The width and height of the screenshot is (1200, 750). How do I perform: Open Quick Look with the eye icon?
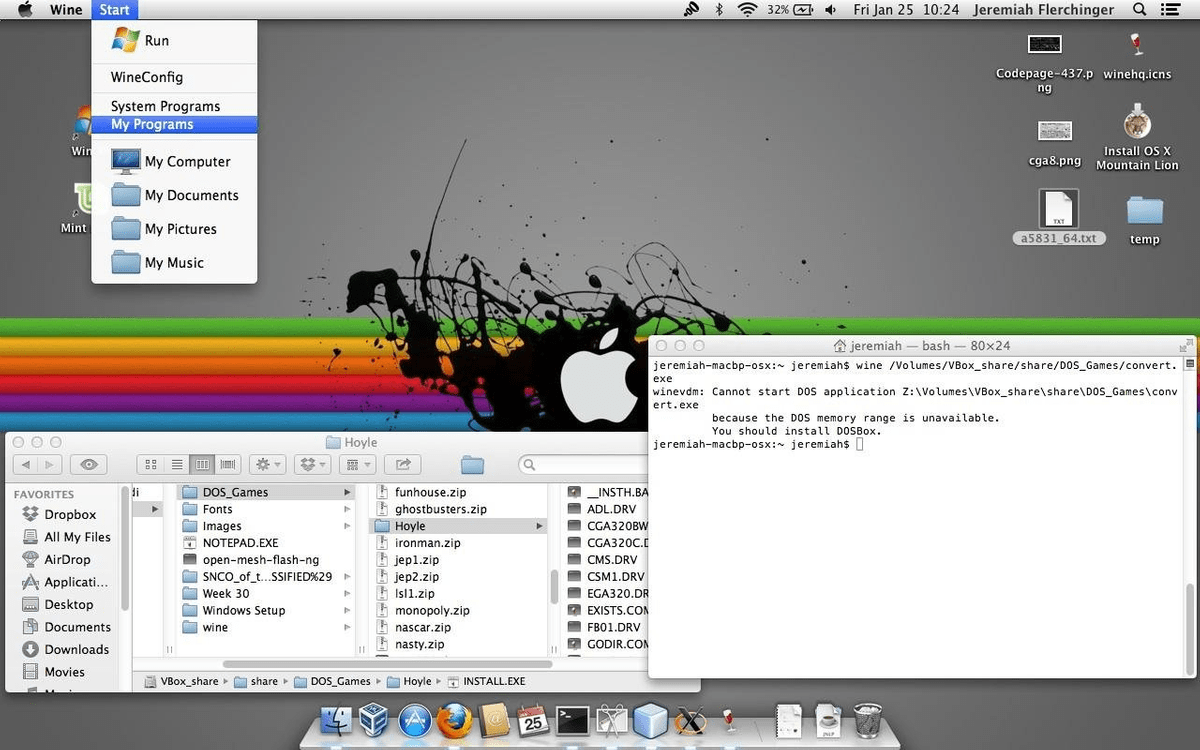pyautogui.click(x=88, y=464)
